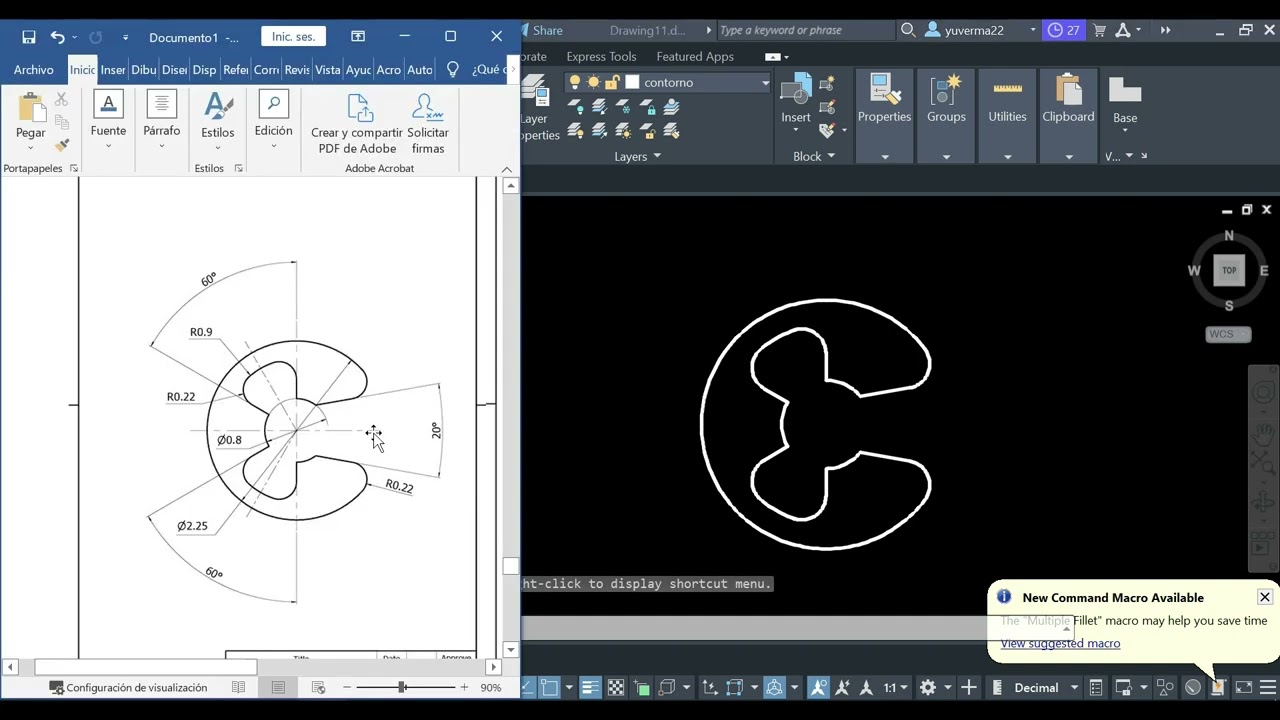Click the Word zoom in plus button
The image size is (1280, 720).
(464, 687)
